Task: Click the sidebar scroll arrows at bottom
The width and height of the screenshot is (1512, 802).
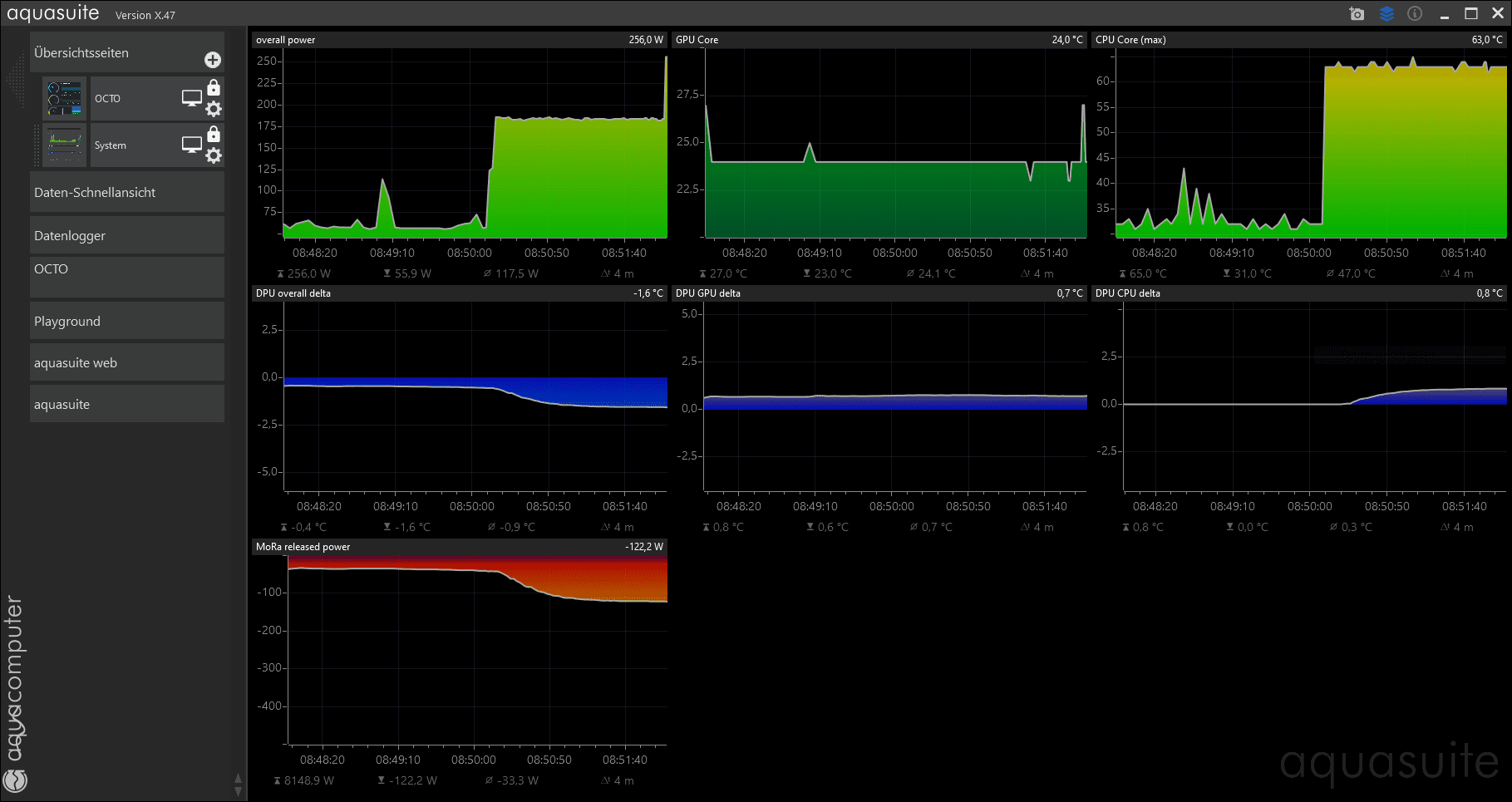Action: pos(238,785)
